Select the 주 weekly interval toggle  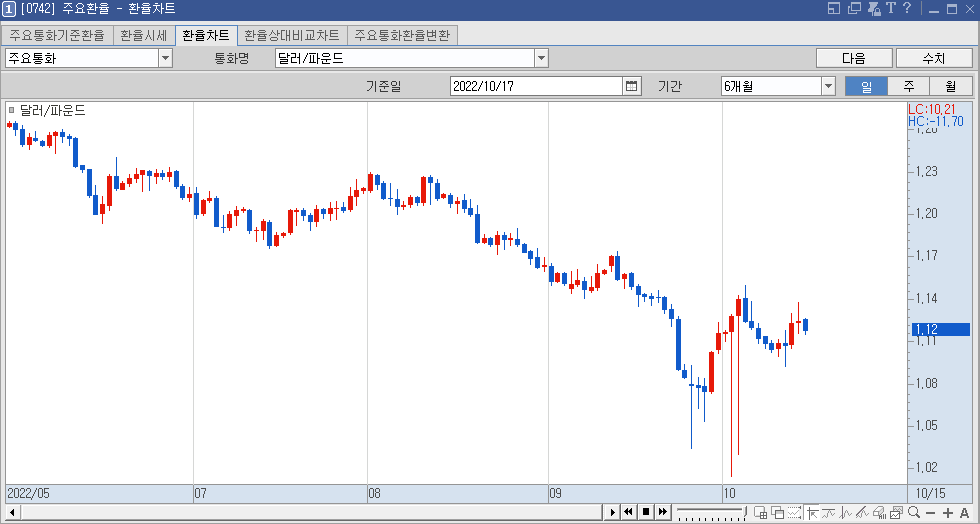tap(909, 86)
